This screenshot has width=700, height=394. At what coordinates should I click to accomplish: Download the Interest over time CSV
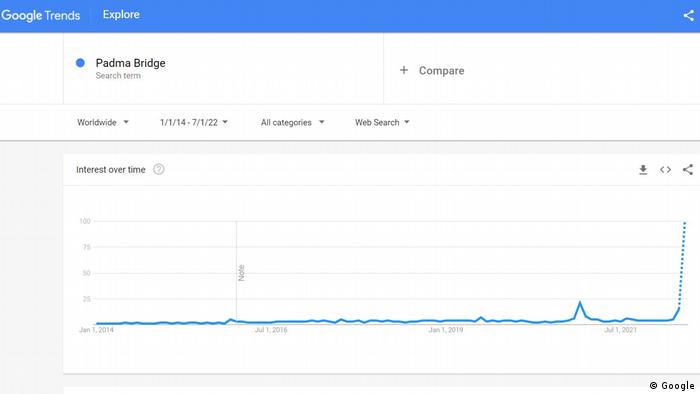tap(643, 170)
